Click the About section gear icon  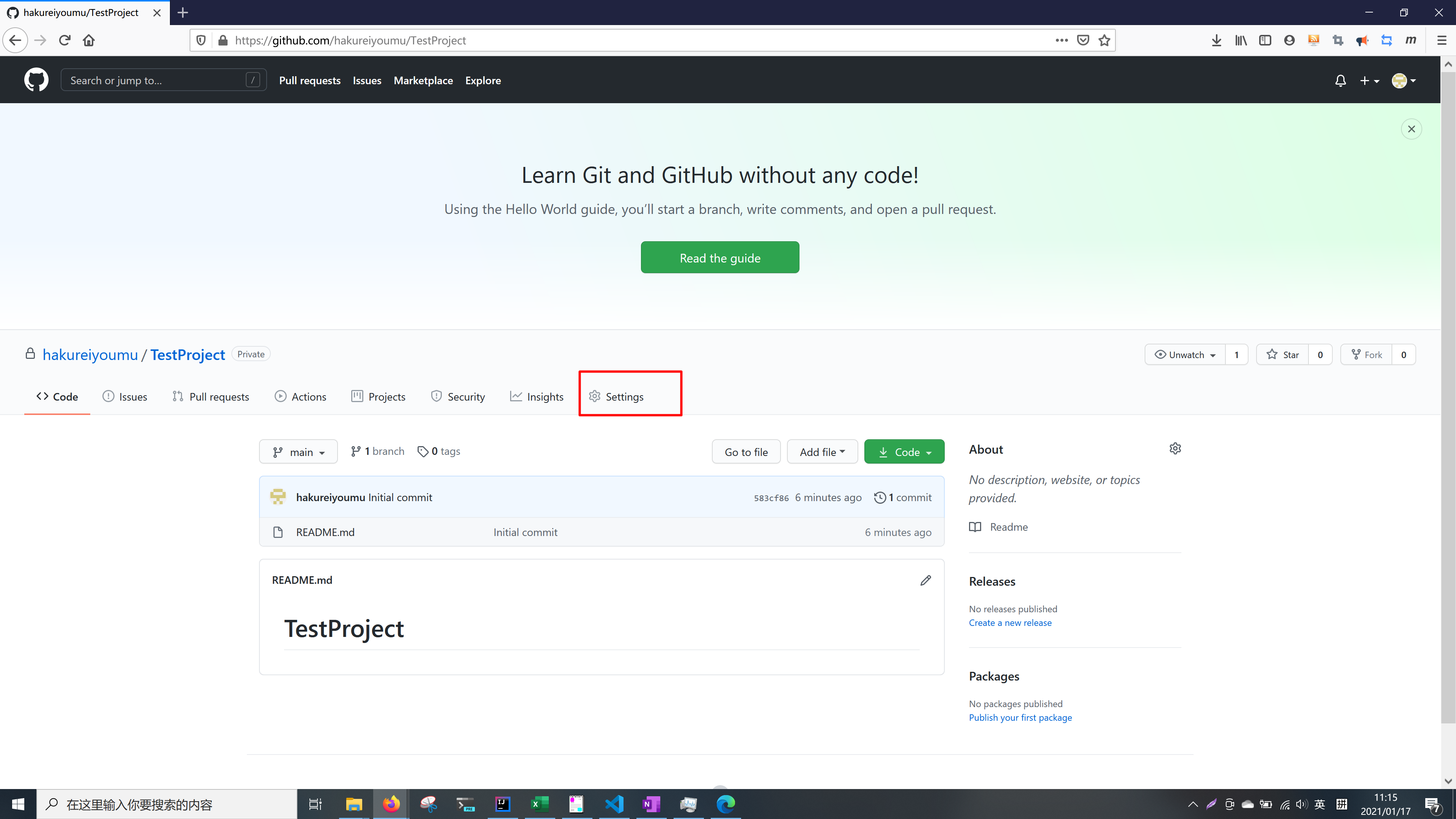point(1175,449)
